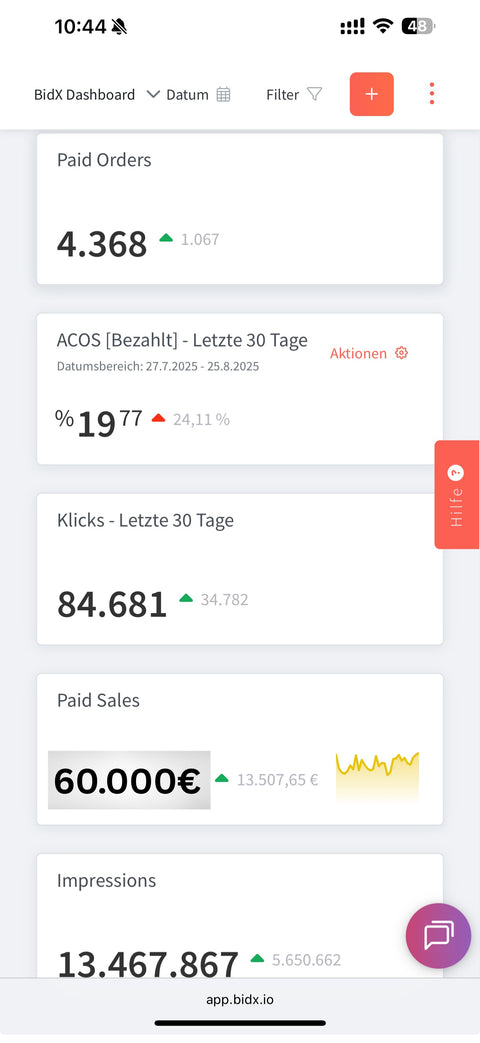Tap the app.bidx.io address bar
Image resolution: width=480 pixels, height=1043 pixels.
240,999
